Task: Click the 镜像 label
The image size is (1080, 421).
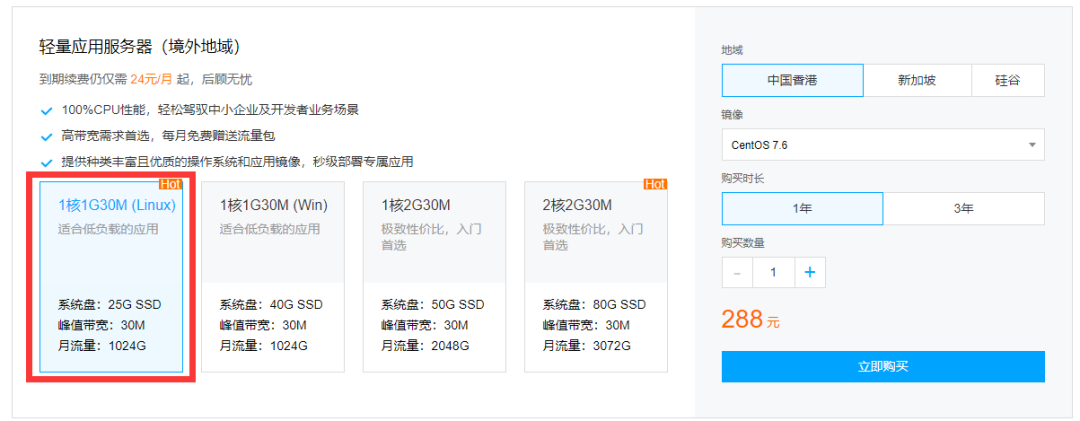Action: pyautogui.click(x=732, y=114)
